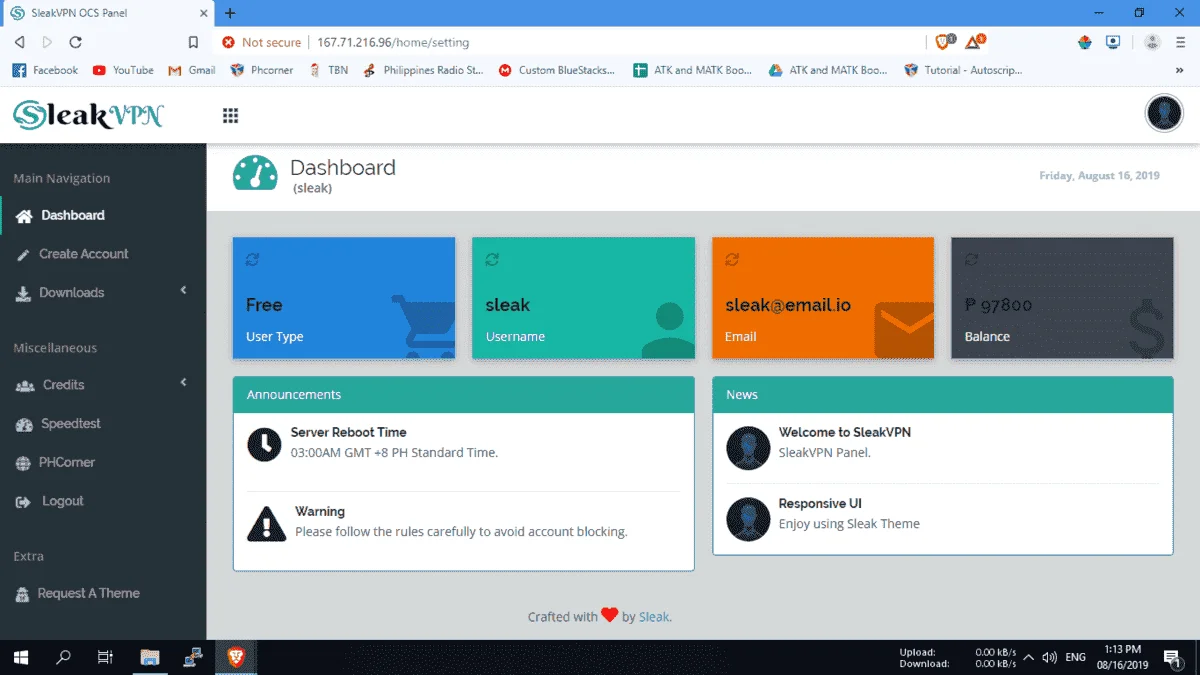Refresh the User Type card

[x=253, y=259]
